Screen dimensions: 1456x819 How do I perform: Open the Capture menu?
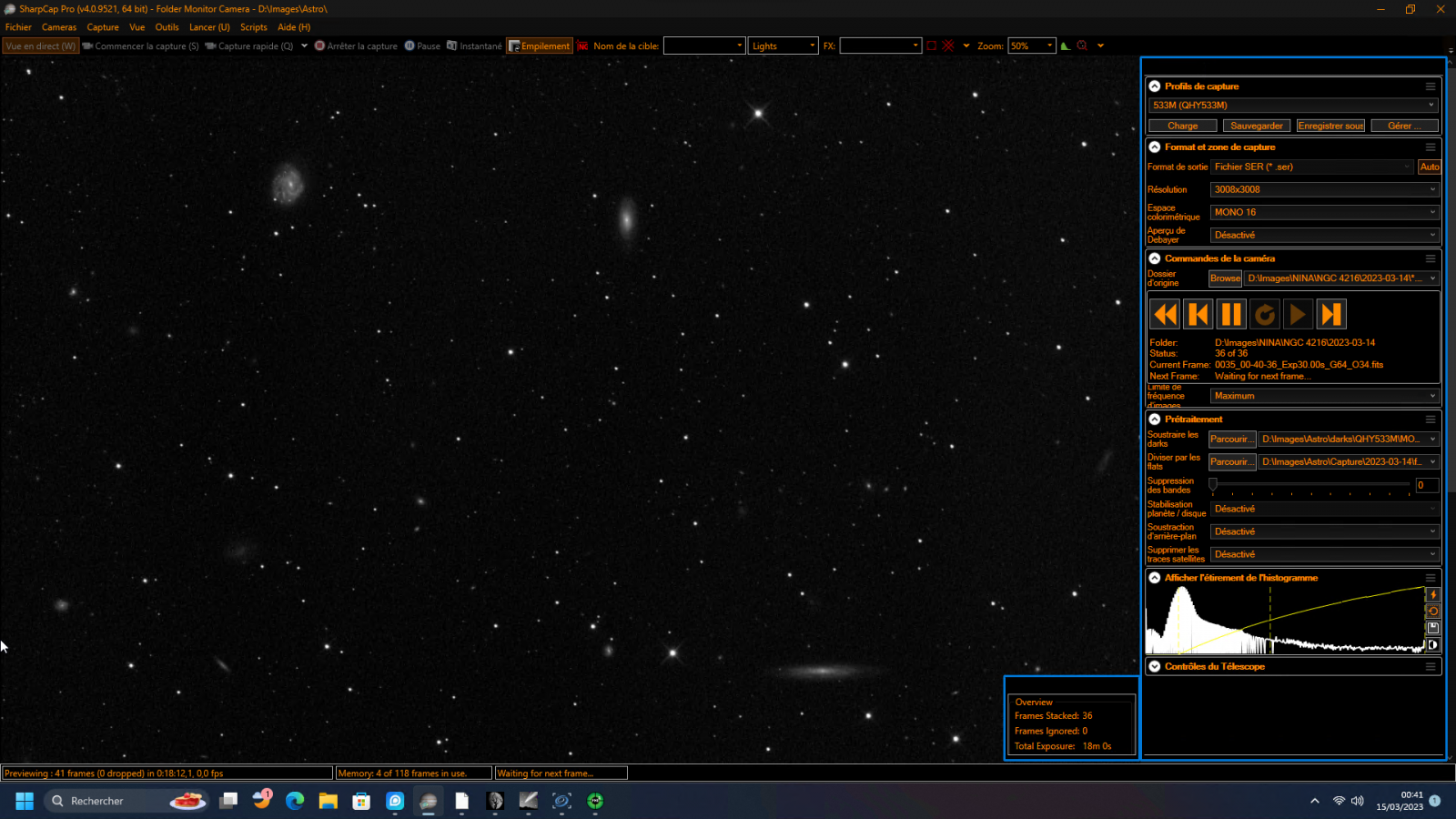coord(103,27)
